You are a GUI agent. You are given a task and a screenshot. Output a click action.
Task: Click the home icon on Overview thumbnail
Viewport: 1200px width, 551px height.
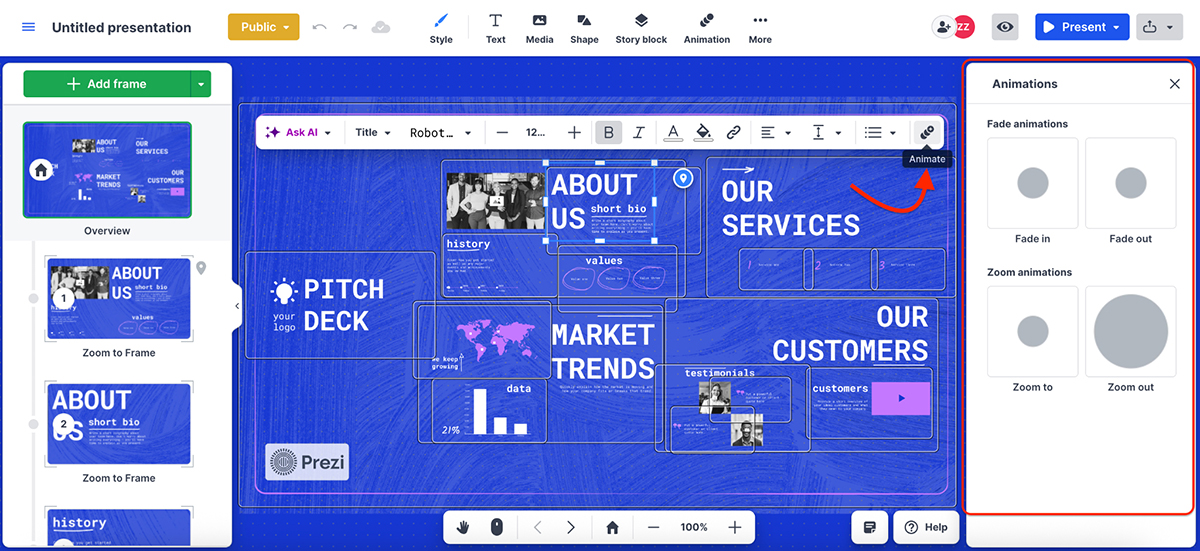(x=41, y=170)
